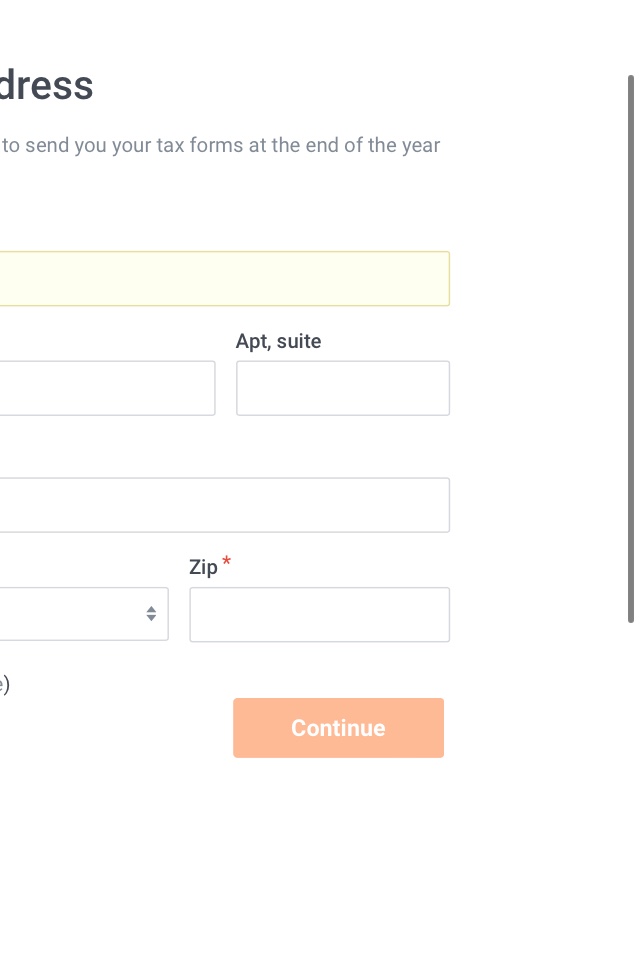The height and width of the screenshot is (974, 640).
Task: Expand the combo box above the partial text
Action: (80, 614)
